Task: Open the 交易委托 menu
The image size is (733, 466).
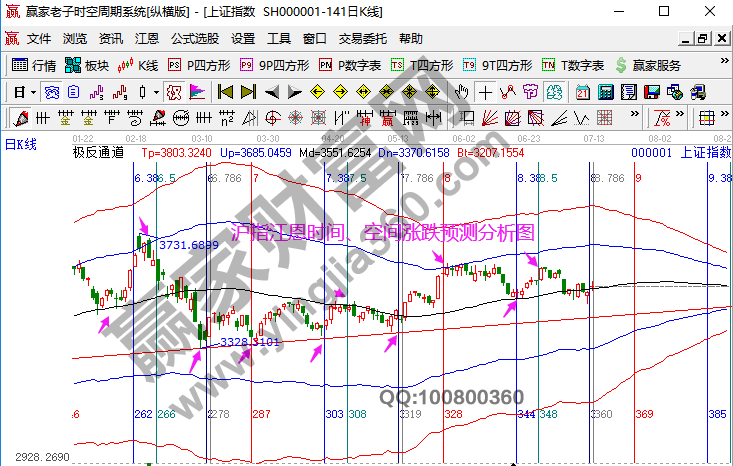Action: tap(363, 39)
